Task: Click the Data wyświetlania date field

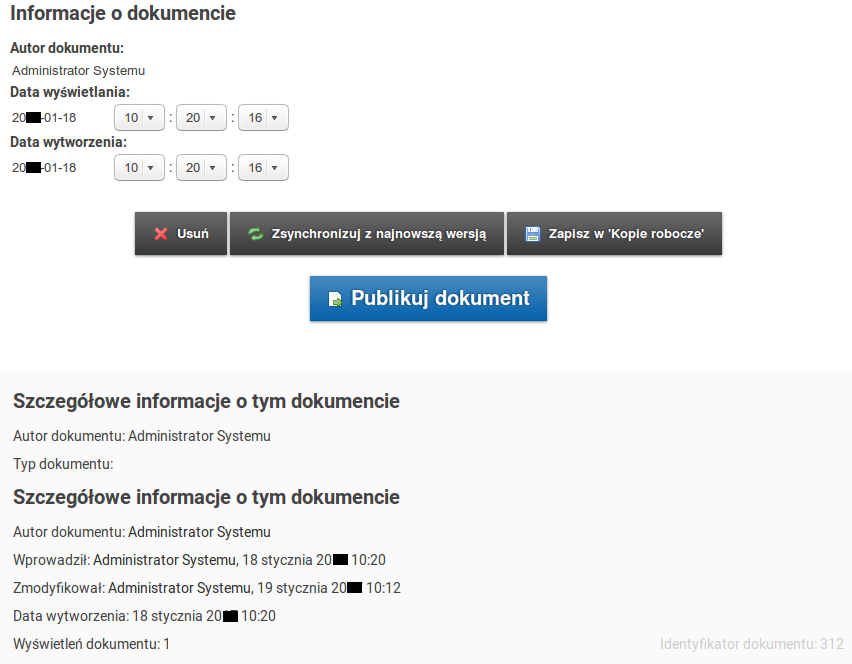Action: [45, 118]
